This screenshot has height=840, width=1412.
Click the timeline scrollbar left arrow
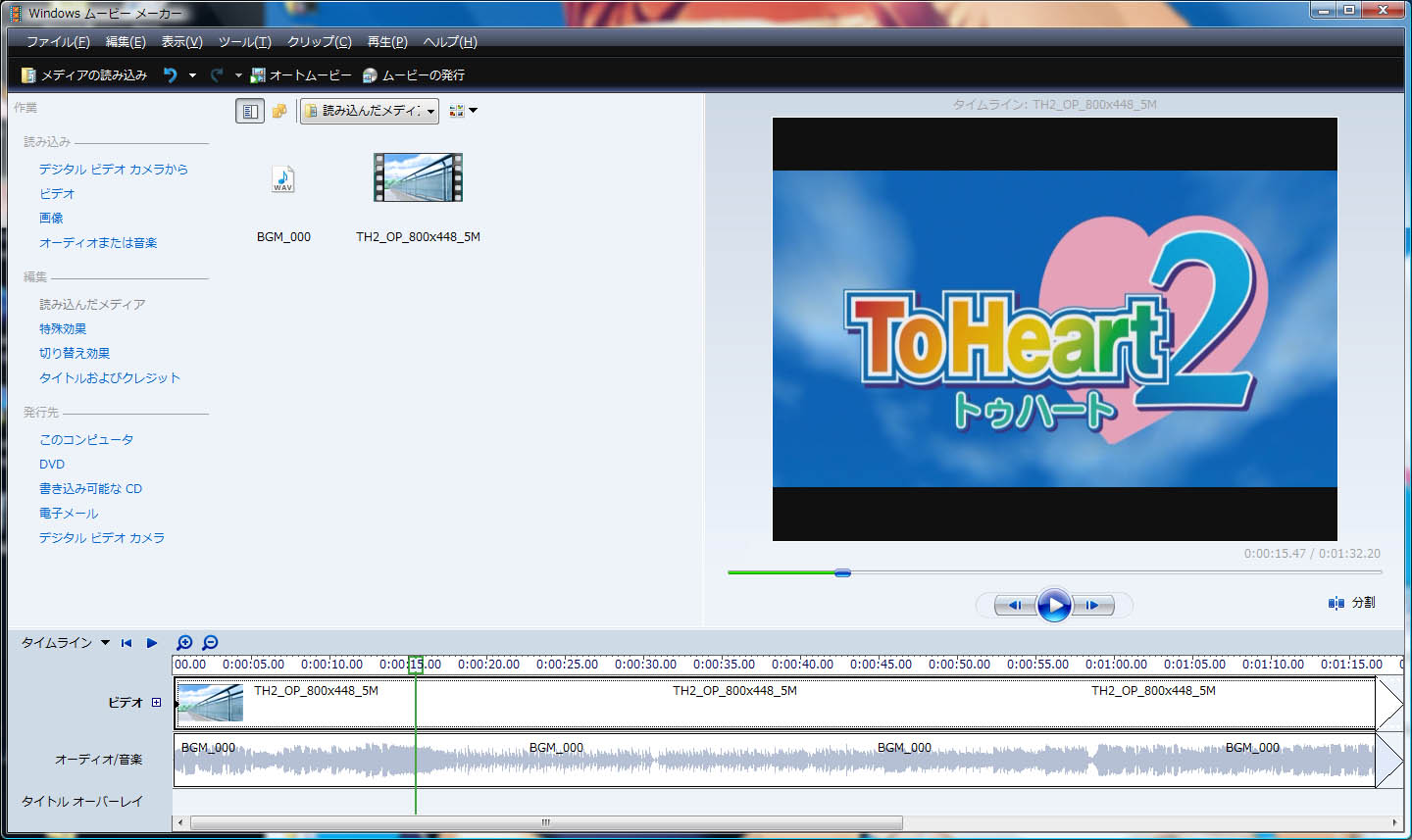pos(180,822)
